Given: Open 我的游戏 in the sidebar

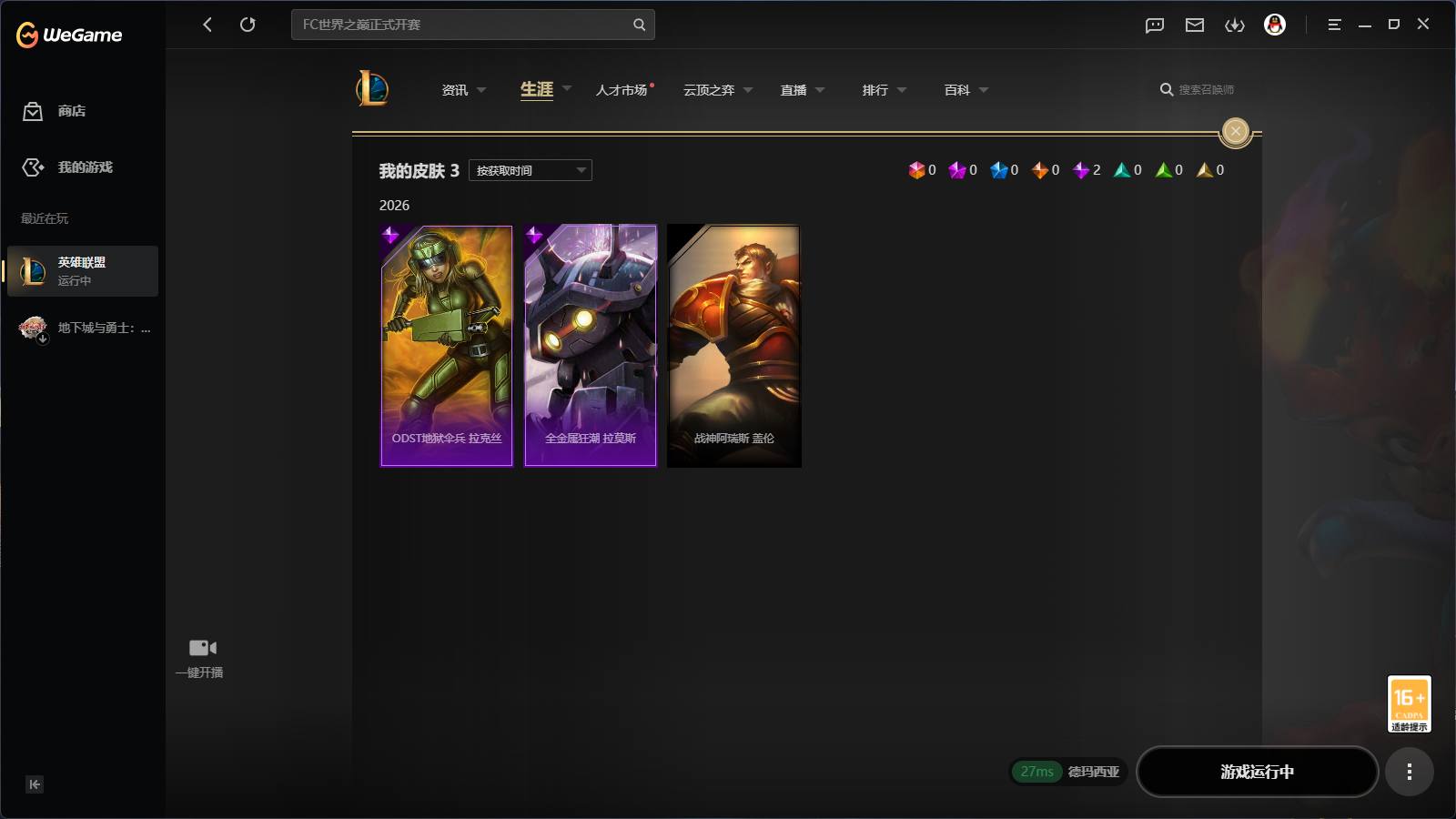Looking at the screenshot, I should [67, 167].
